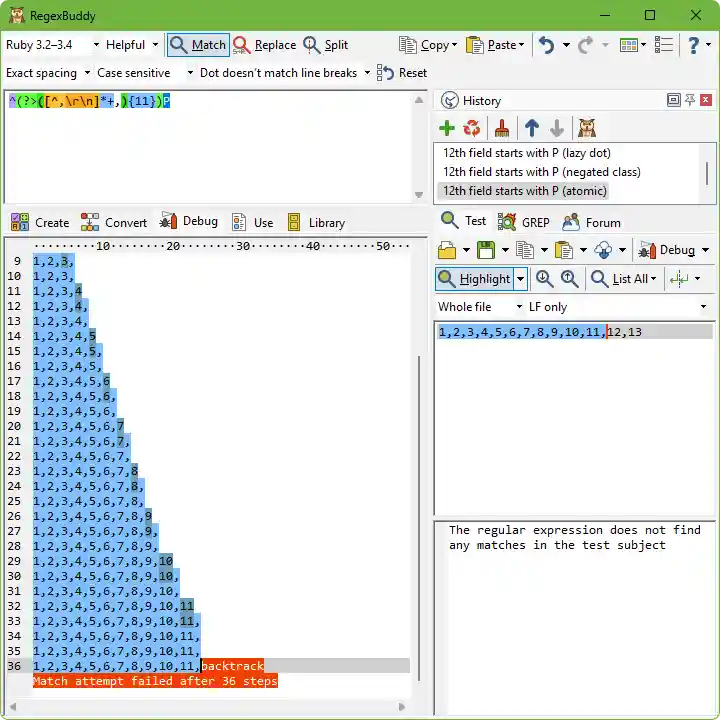The height and width of the screenshot is (720, 720).
Task: Close the History panel
Action: 706,100
